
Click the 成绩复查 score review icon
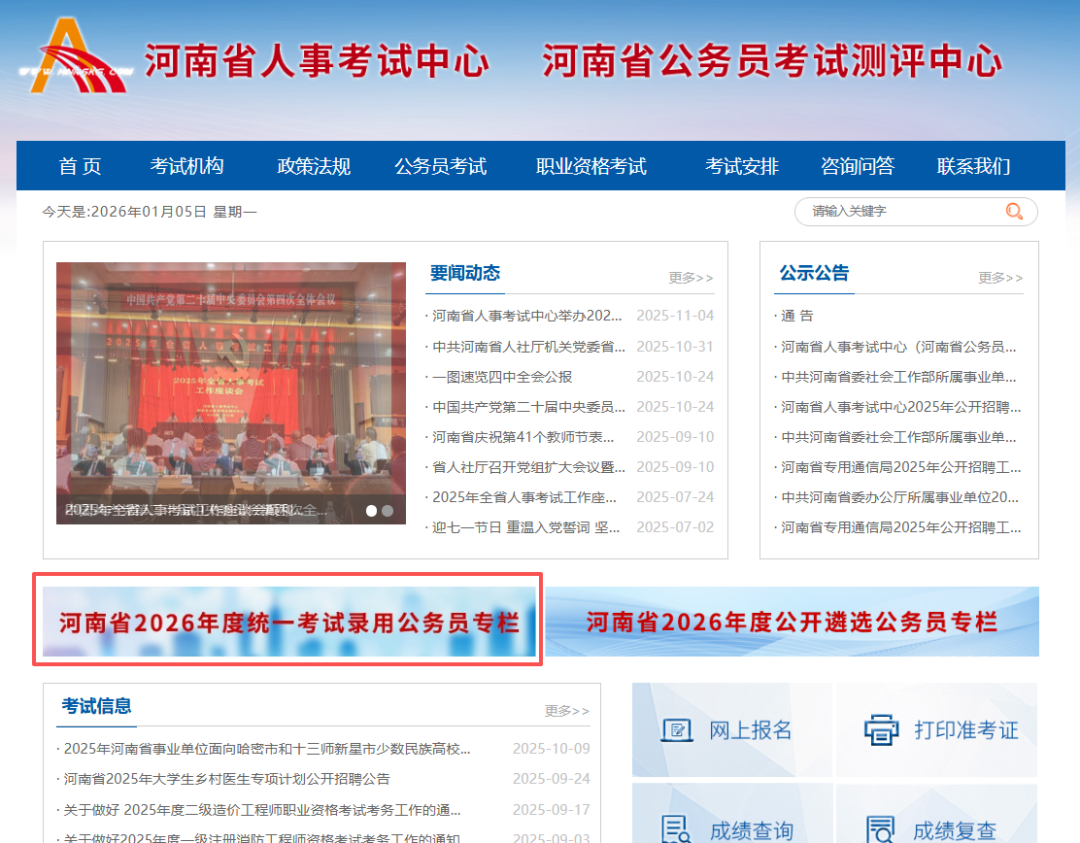tap(880, 830)
